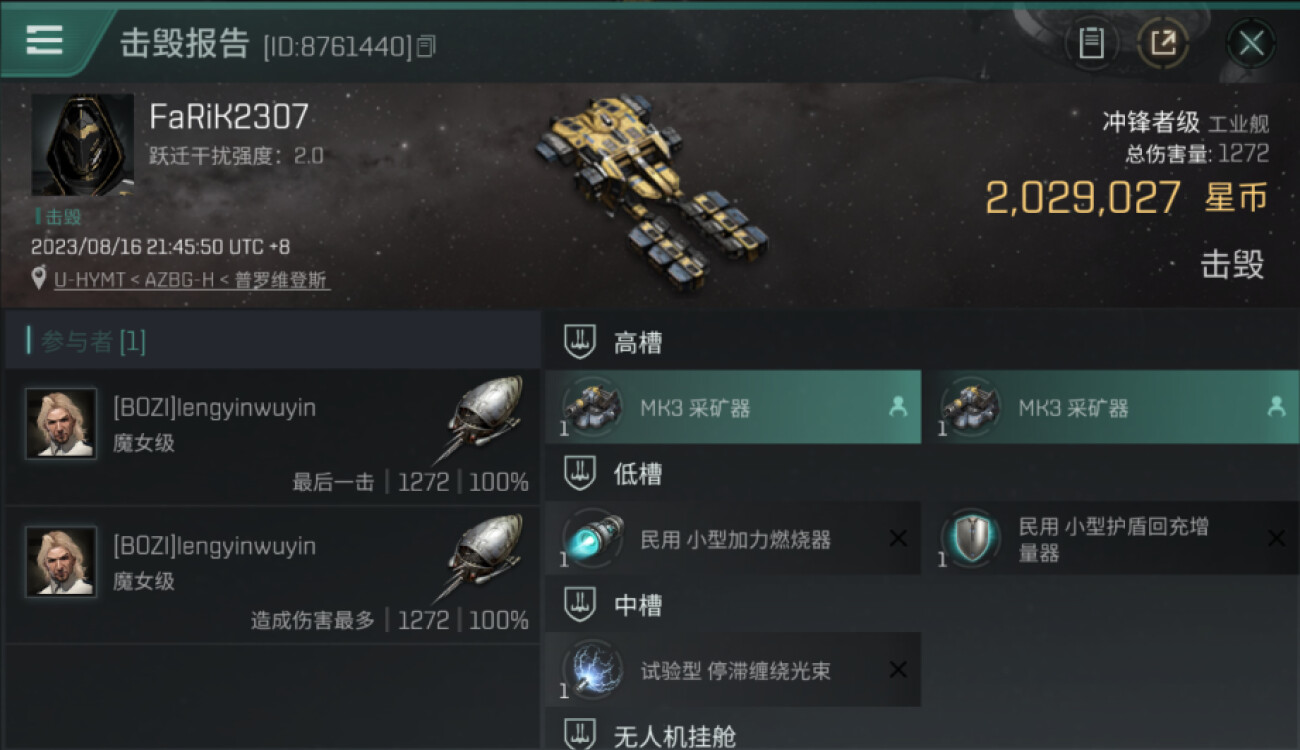The width and height of the screenshot is (1300, 750).
Task: Open the 无人机挂舱 section
Action: point(922,735)
